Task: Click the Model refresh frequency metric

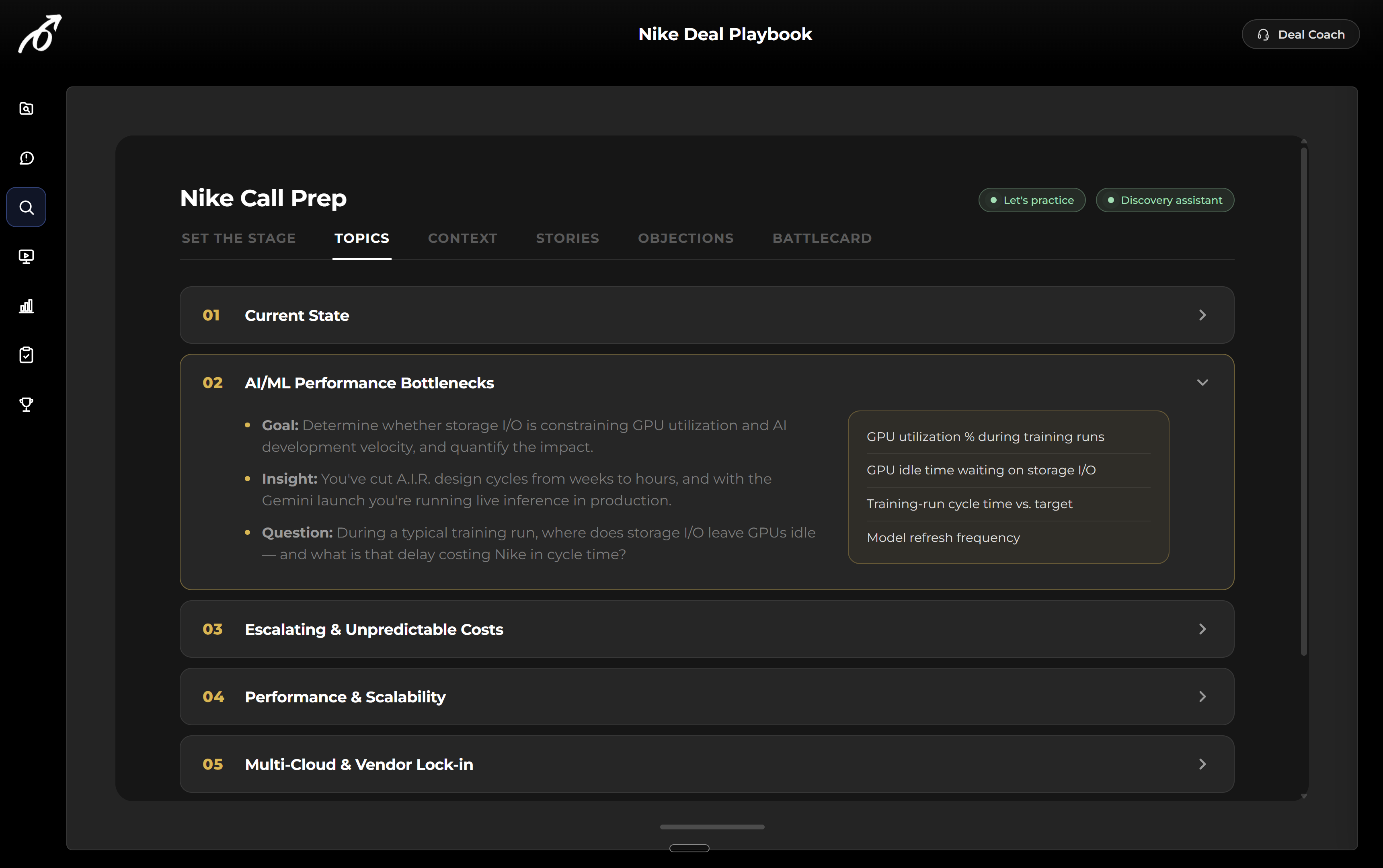Action: click(x=943, y=538)
